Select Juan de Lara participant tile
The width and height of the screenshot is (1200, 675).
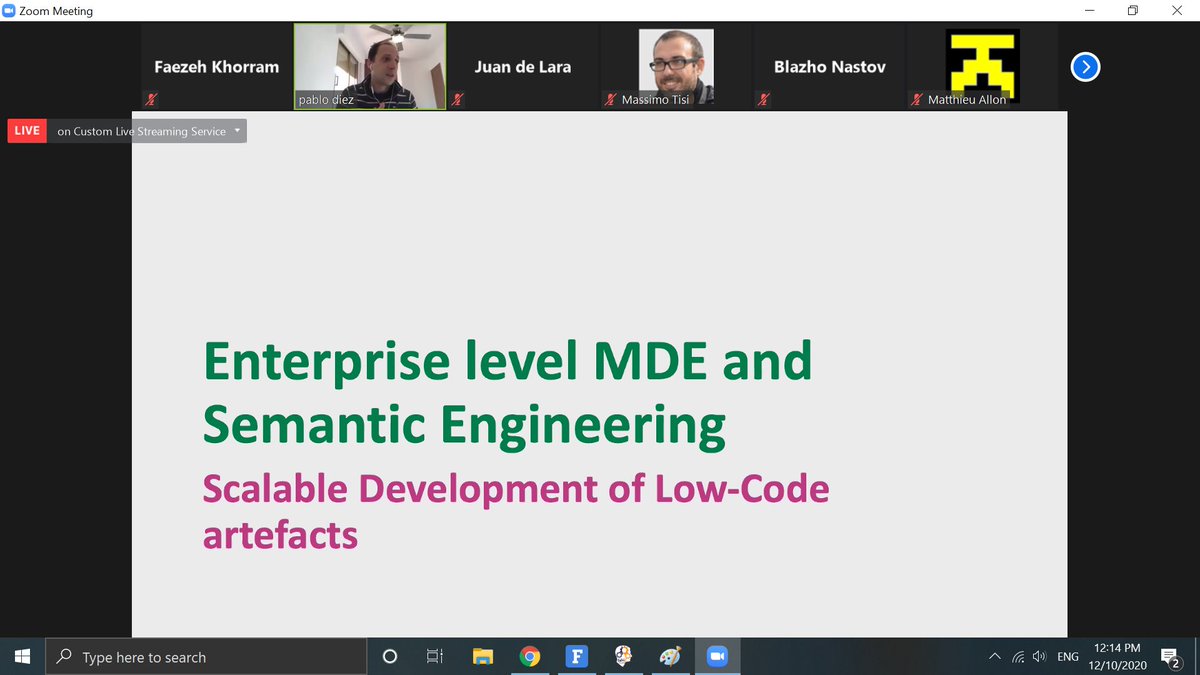tap(523, 66)
